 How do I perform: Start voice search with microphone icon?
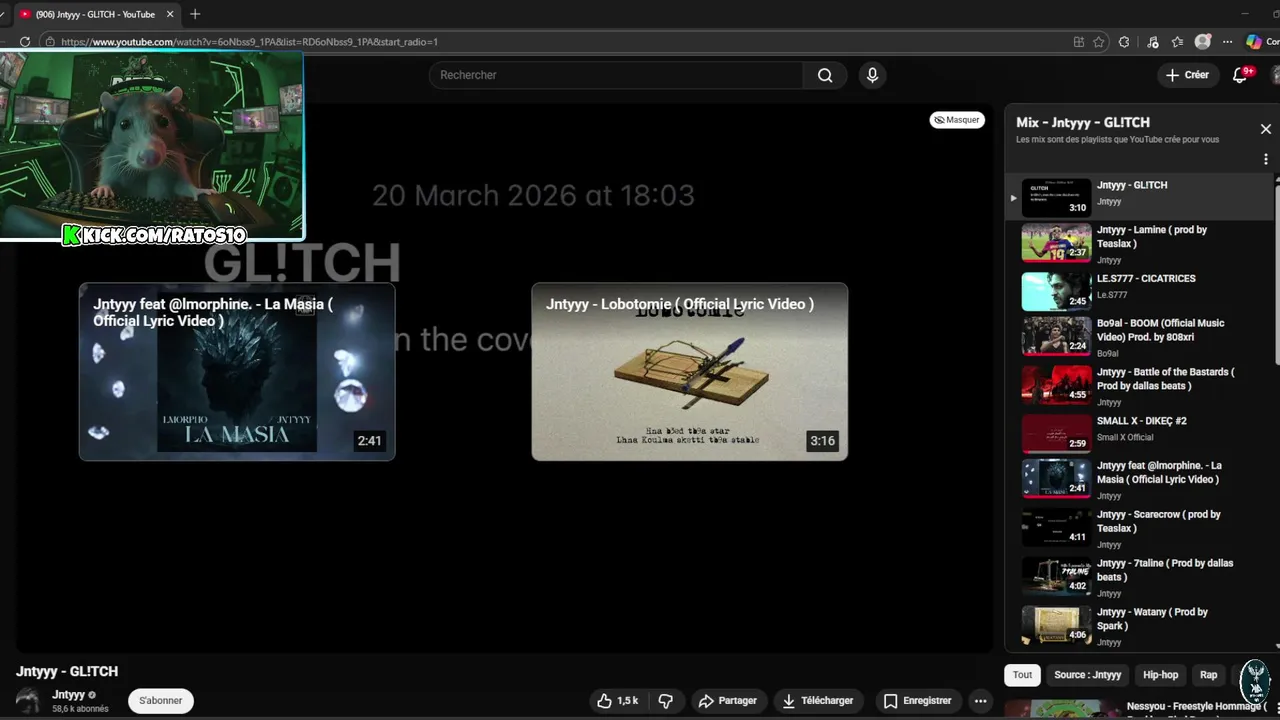click(872, 75)
